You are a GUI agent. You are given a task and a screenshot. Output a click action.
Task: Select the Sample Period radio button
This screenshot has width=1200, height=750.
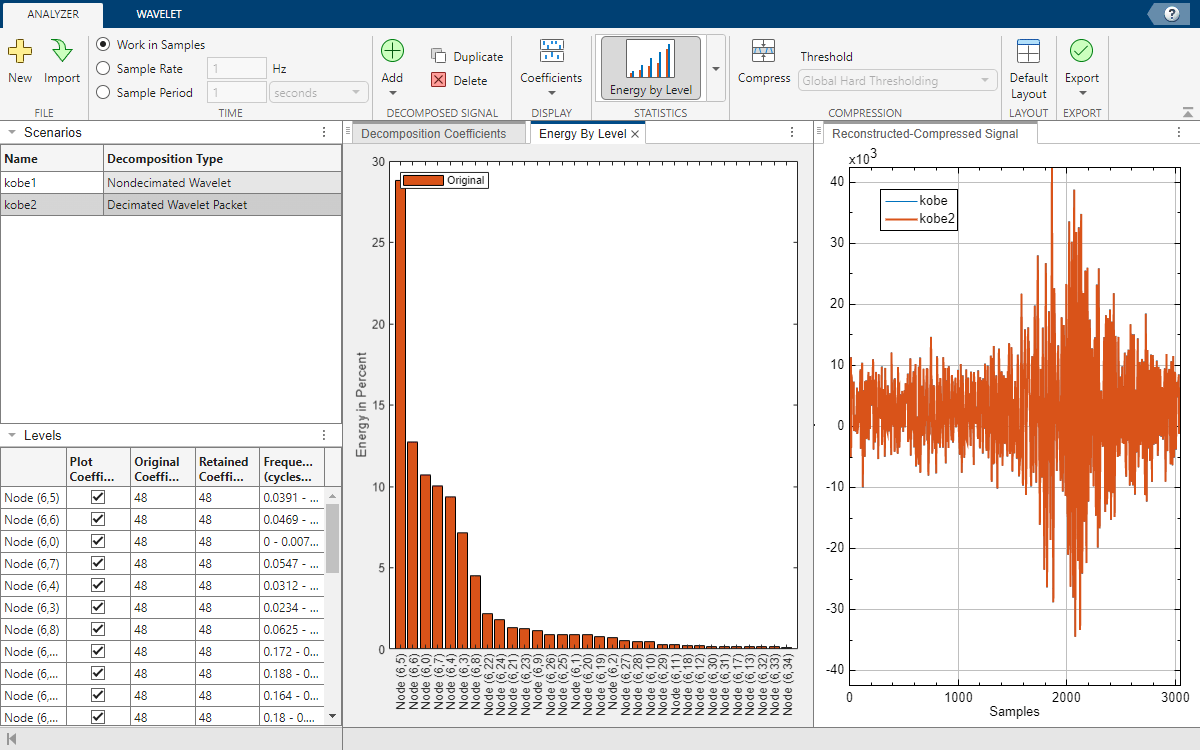coord(103,93)
